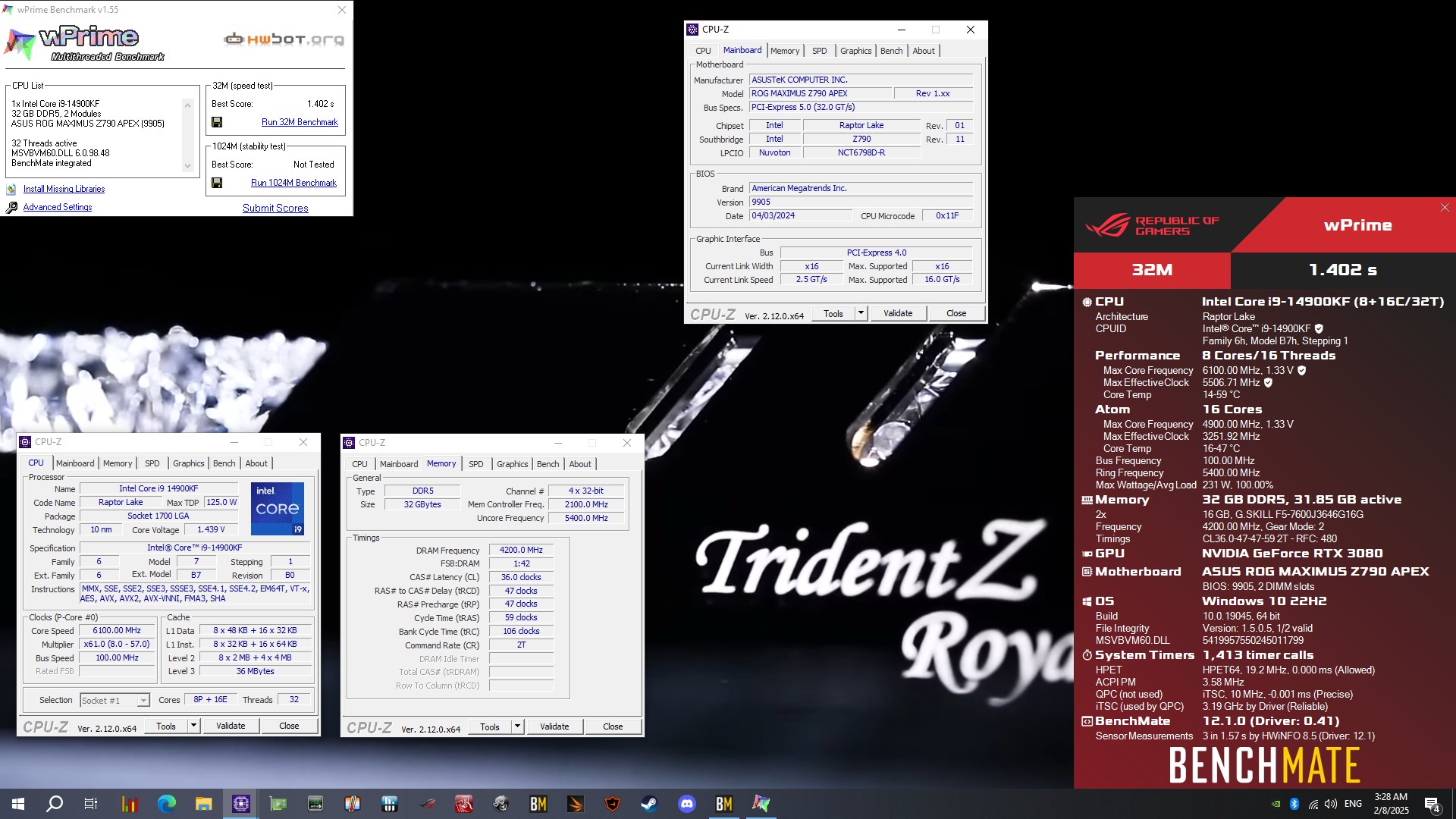Click Tools button in CPU-Z Memory window
The image size is (1456, 819).
pos(490,726)
